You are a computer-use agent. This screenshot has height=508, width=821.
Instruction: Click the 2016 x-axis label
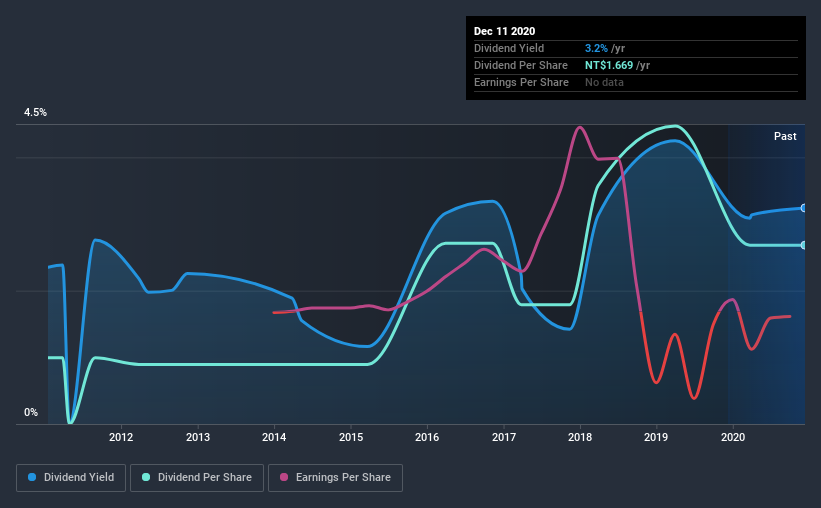click(427, 437)
